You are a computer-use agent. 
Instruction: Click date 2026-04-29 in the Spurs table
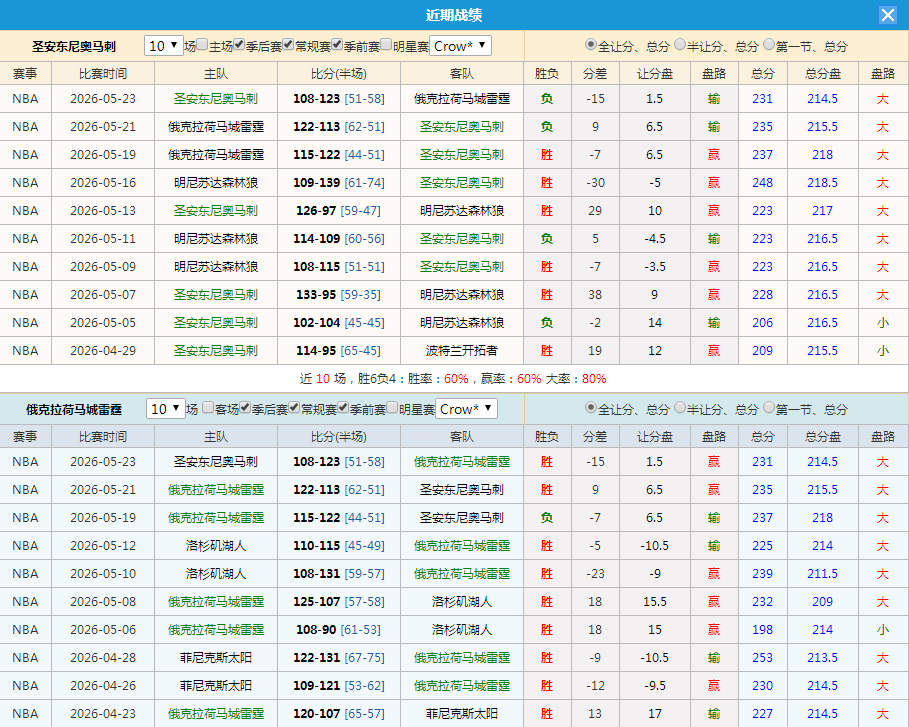(103, 351)
